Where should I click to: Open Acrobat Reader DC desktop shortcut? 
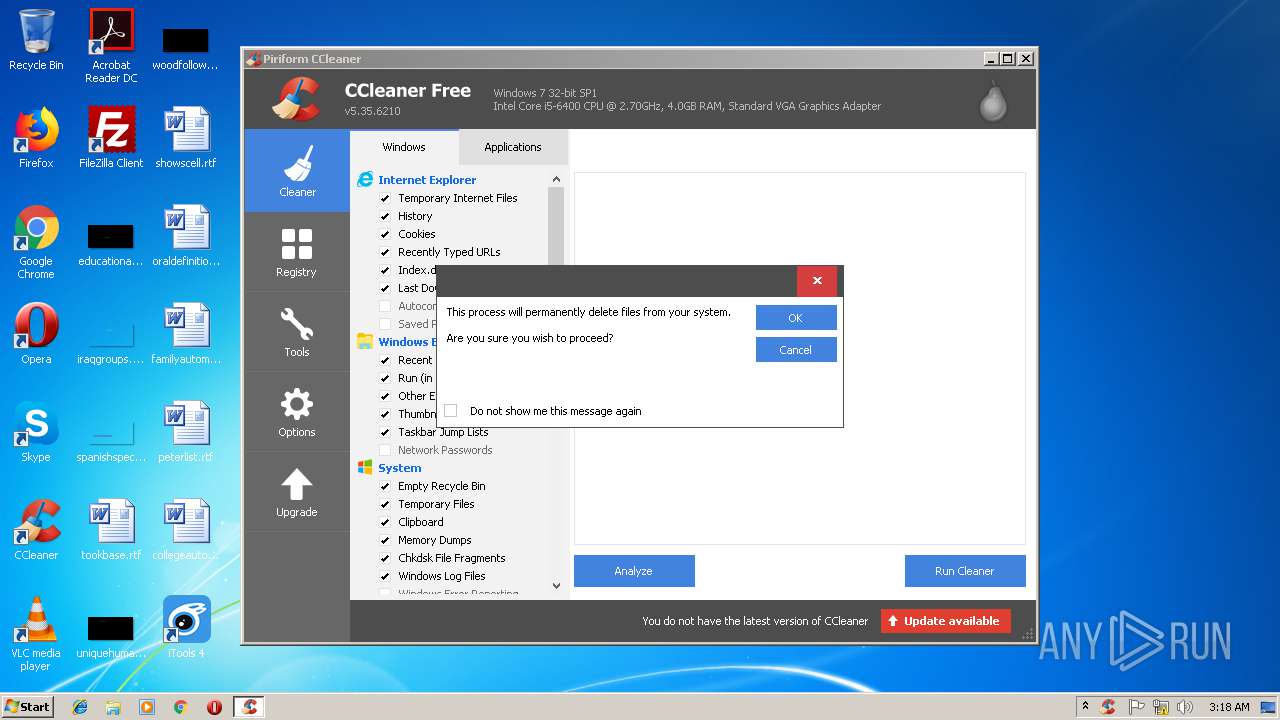point(111,46)
